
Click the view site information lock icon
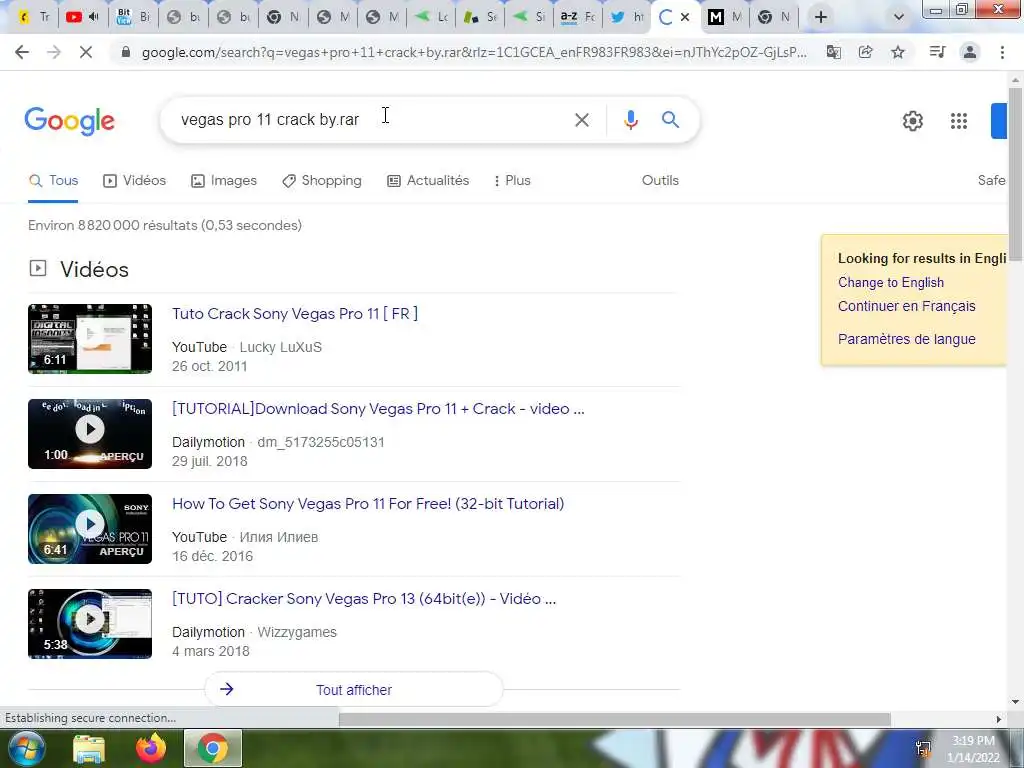pos(126,52)
